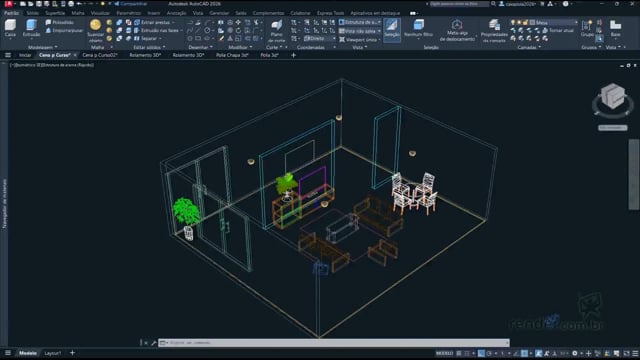This screenshot has width=640, height=360.
Task: Toggle object snap in status bar
Action: (x=524, y=353)
